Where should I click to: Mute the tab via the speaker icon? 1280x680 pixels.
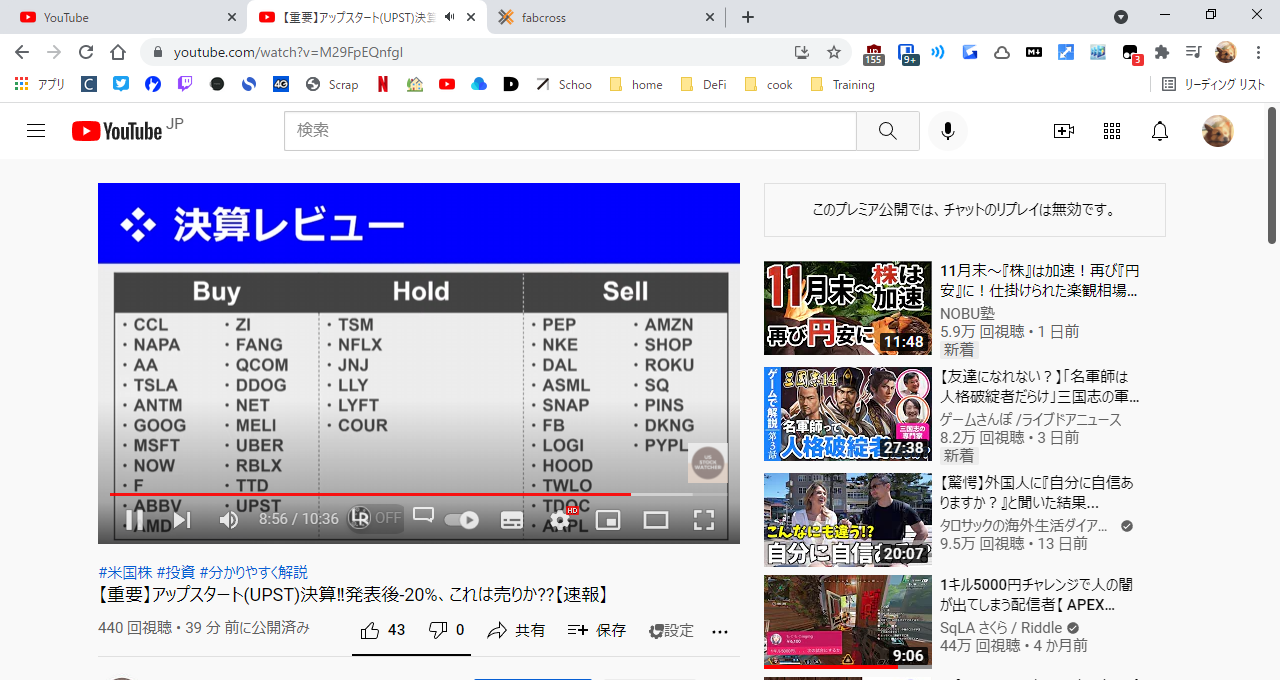click(450, 17)
